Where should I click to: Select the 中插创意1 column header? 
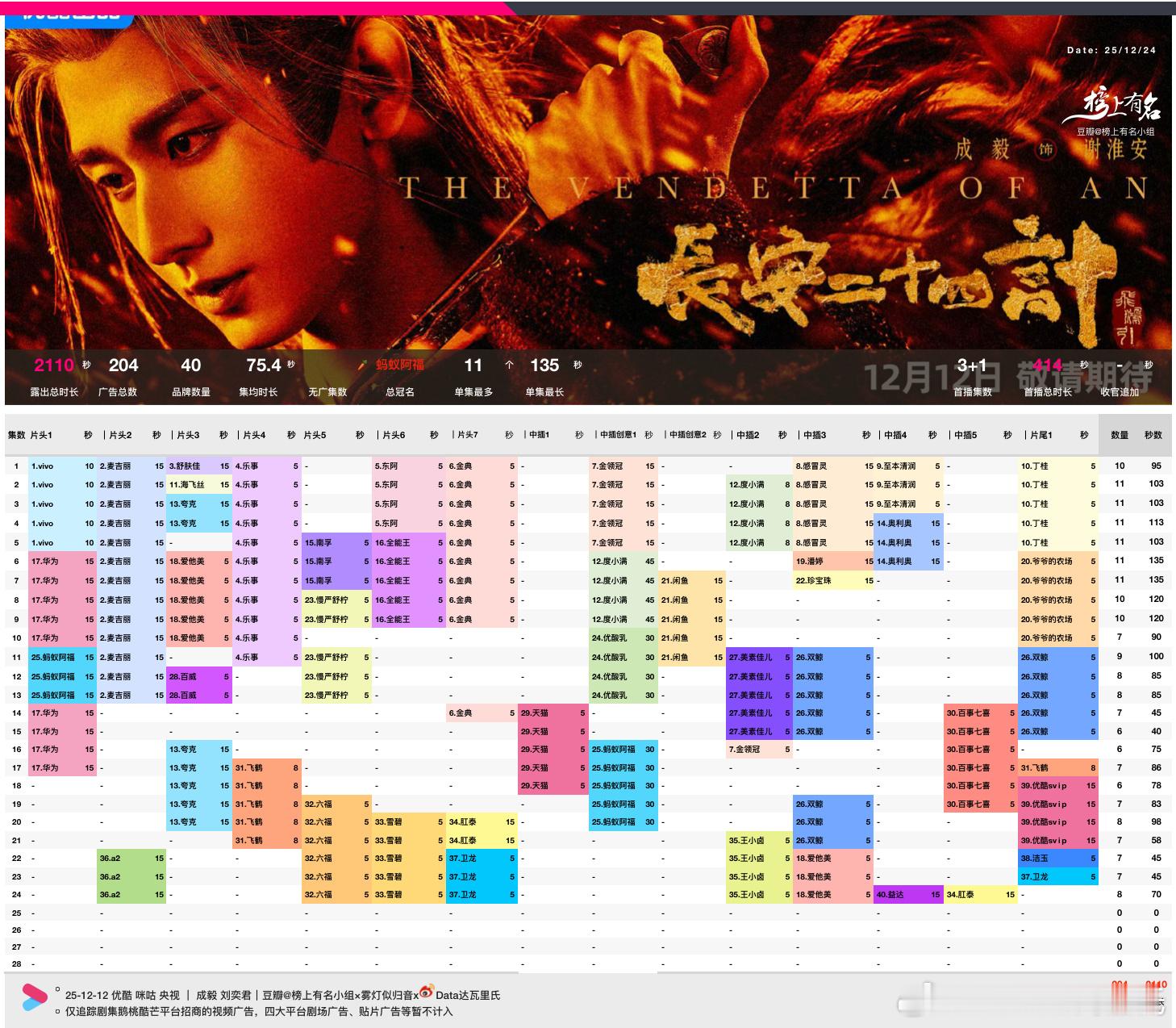(618, 435)
